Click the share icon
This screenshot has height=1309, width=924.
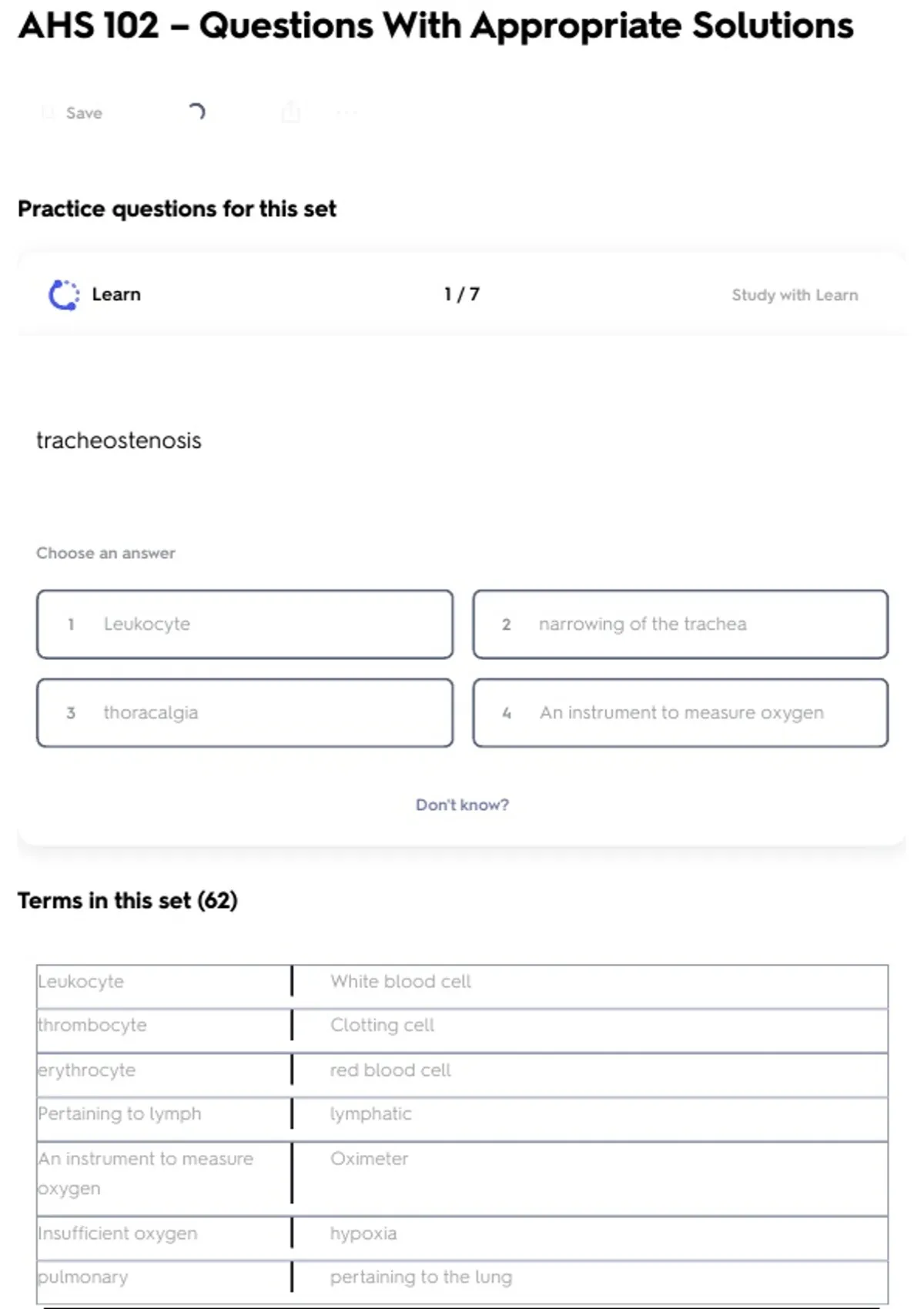(291, 112)
